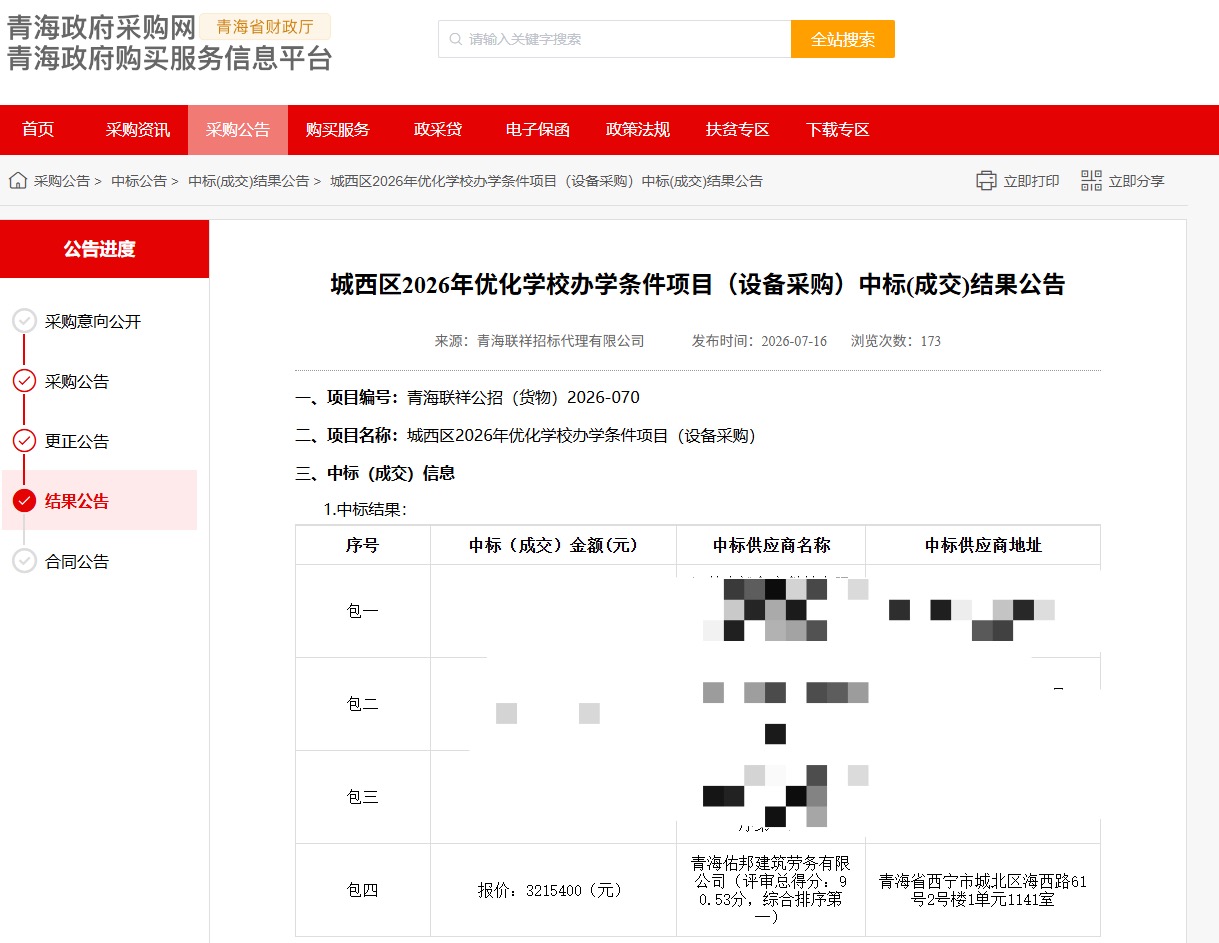1219x943 pixels.
Task: Click the 序号 column header
Action: click(362, 545)
